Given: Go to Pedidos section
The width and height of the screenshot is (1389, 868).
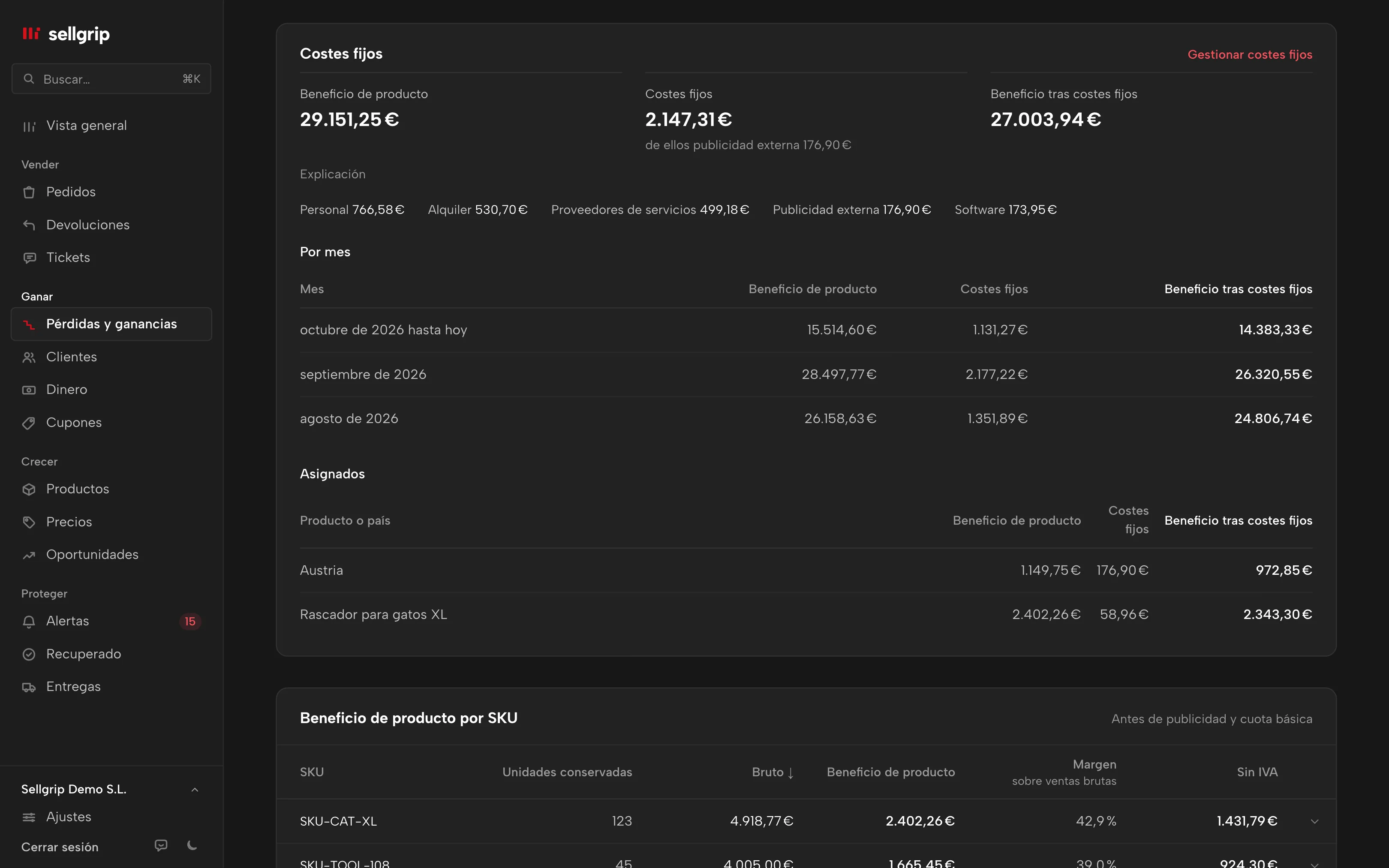Looking at the screenshot, I should (x=111, y=192).
